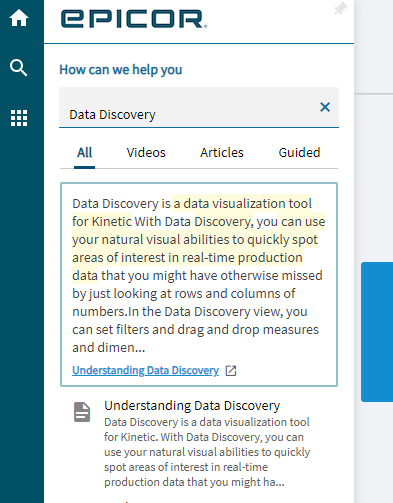The image size is (393, 503).
Task: Switch to the All tab
Action: [84, 153]
